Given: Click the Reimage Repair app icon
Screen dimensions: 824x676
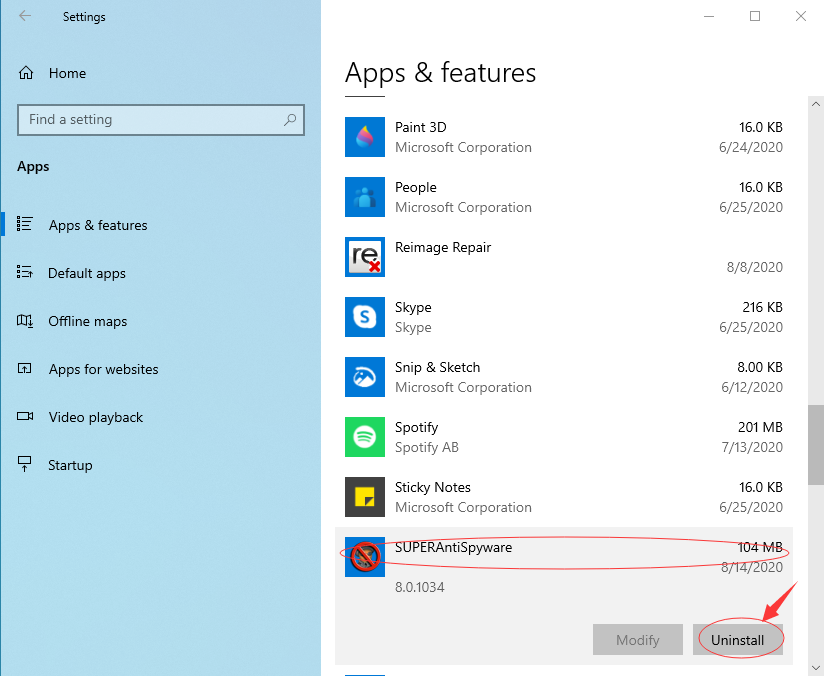Looking at the screenshot, I should [x=365, y=257].
